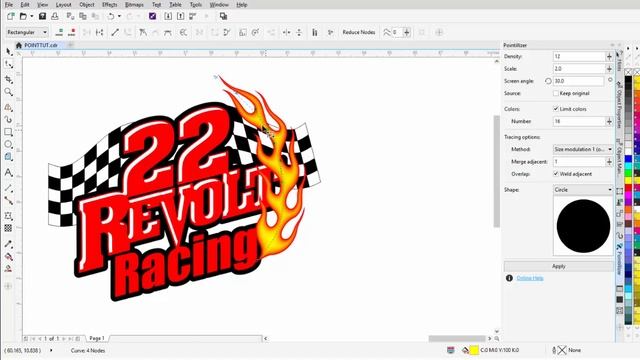This screenshot has height=360, width=640.
Task: Click the New document icon
Action: click(11, 16)
